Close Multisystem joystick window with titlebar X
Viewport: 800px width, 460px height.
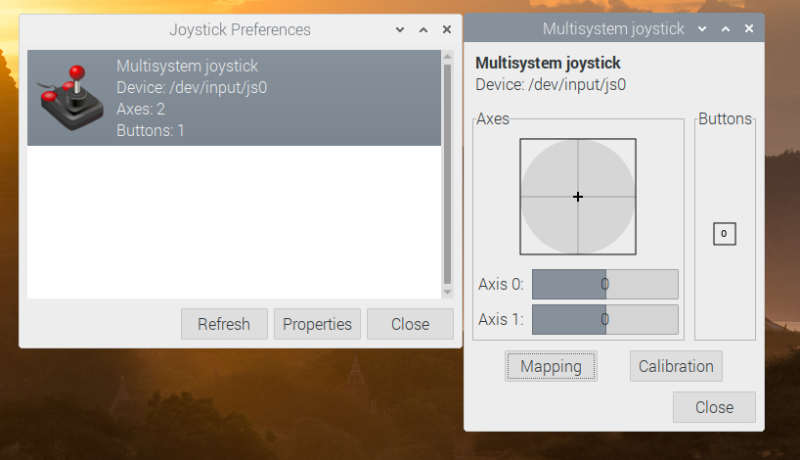tap(749, 29)
